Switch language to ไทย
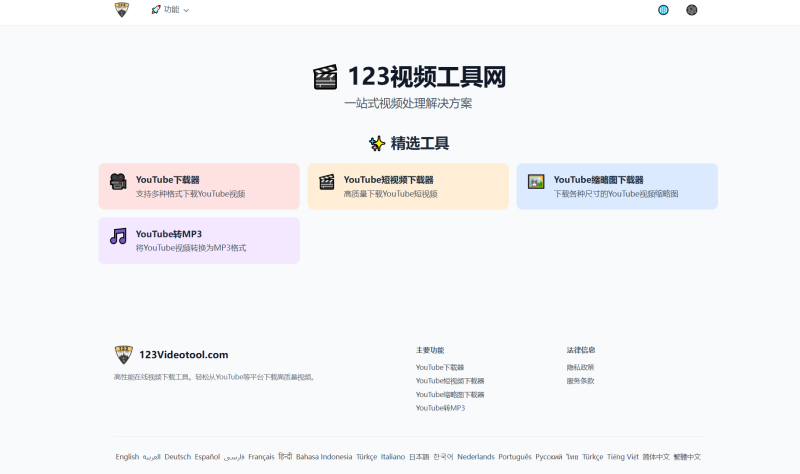 click(572, 457)
